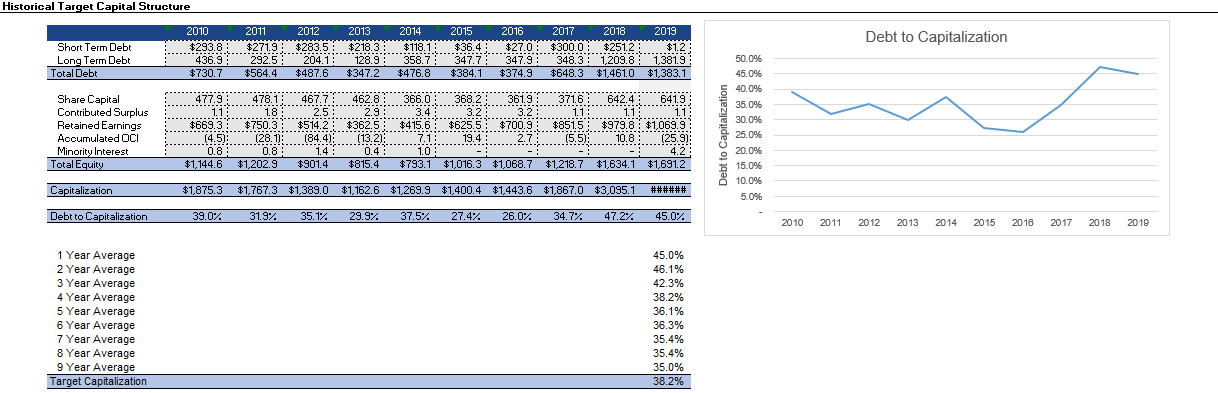
Task: Select the Total Debt row label
Action: click(74, 73)
